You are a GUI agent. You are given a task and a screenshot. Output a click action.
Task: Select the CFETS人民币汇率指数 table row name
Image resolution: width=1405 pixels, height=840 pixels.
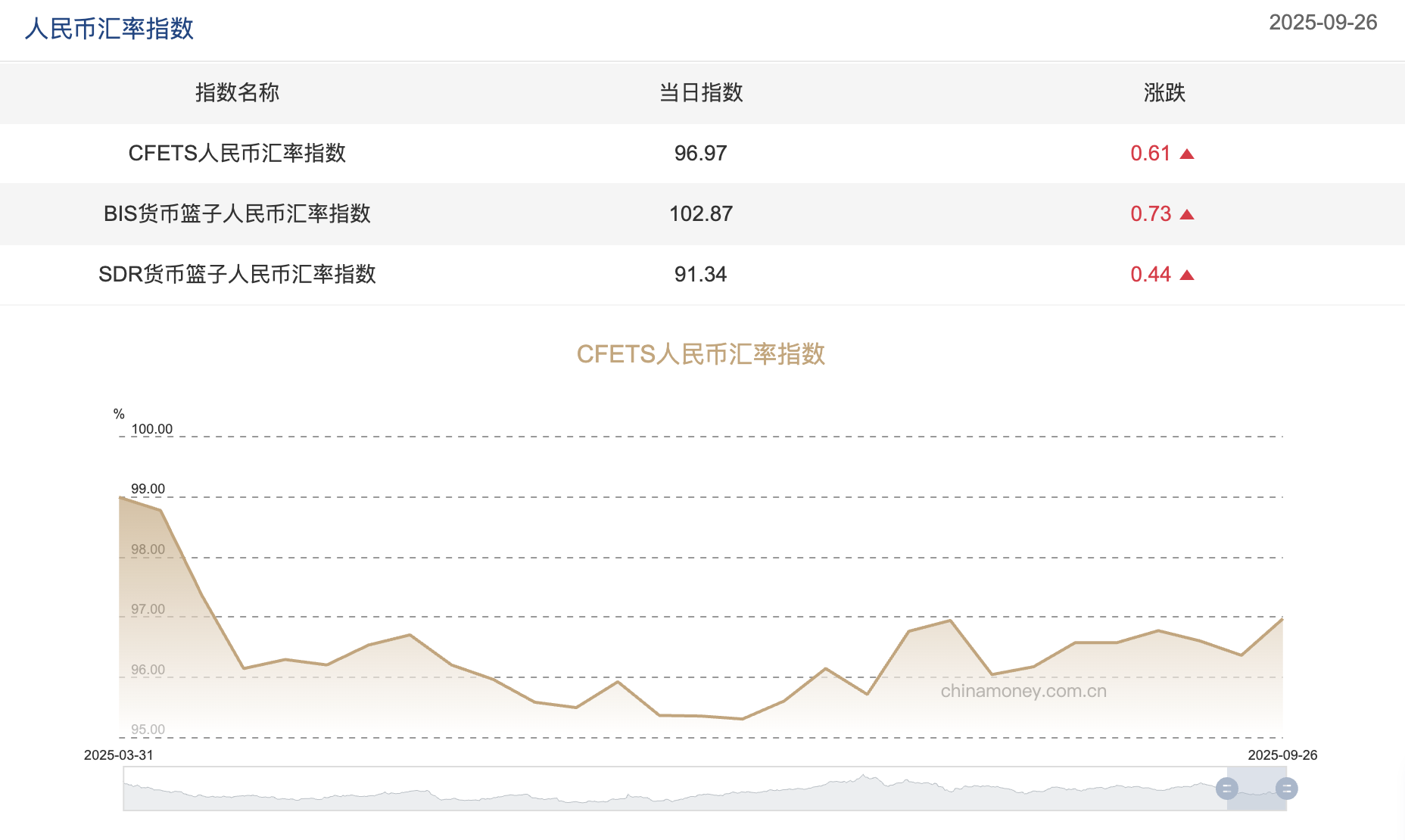coord(237,154)
